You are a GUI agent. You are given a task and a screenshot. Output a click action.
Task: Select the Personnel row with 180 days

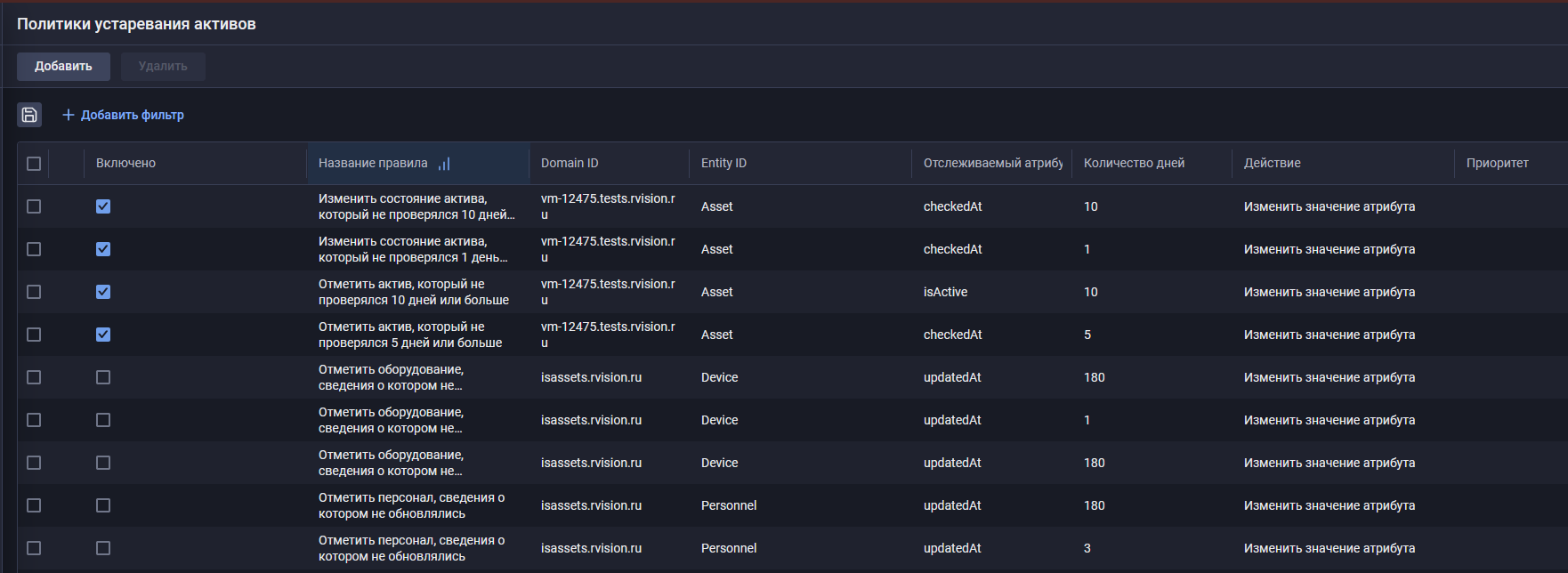(34, 505)
